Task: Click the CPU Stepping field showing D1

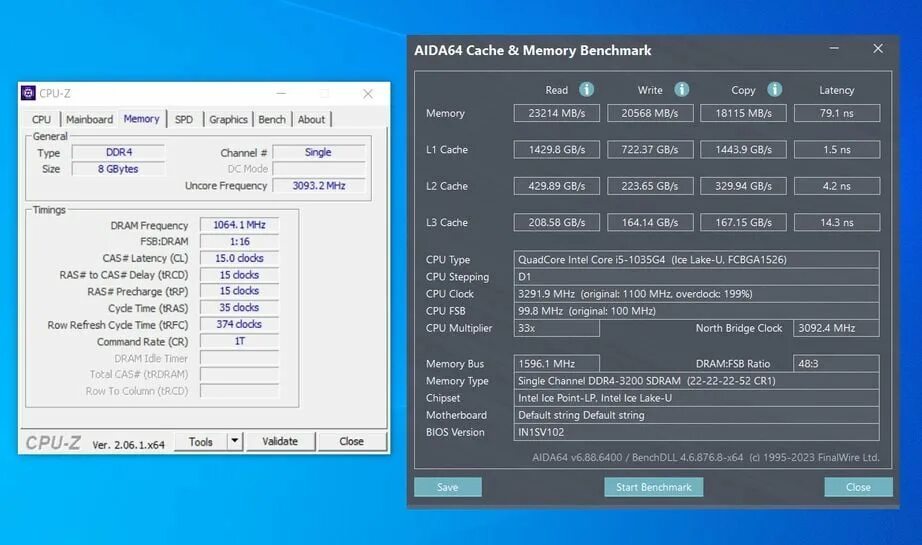Action: pyautogui.click(x=697, y=276)
